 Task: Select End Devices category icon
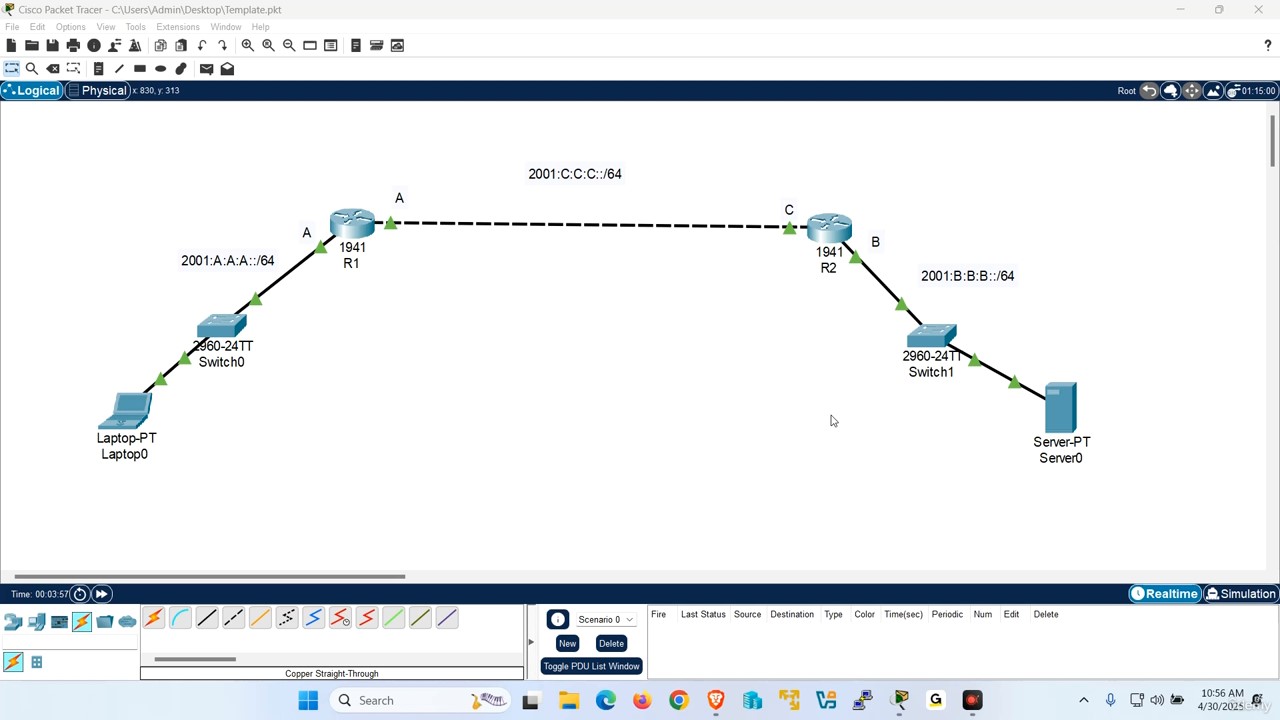tap(36, 622)
